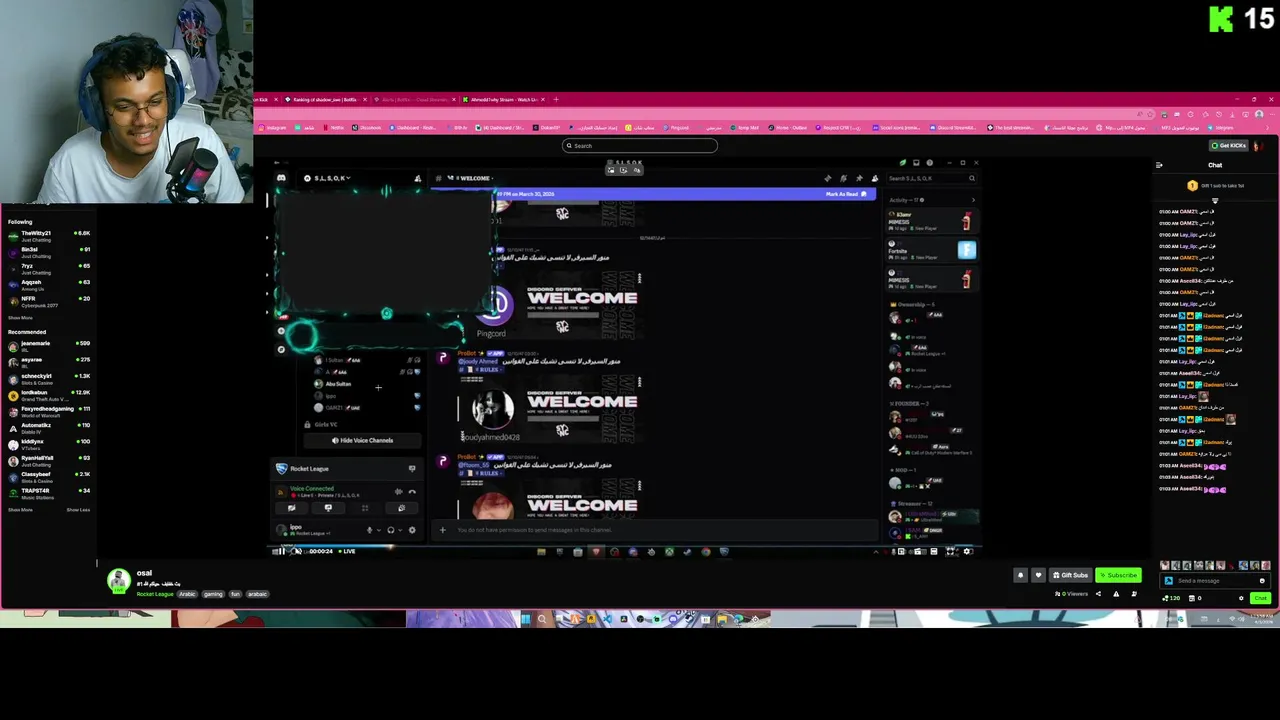Share screen button in Discord voice panel
Image resolution: width=1280 pixels, height=720 pixels.
point(328,508)
